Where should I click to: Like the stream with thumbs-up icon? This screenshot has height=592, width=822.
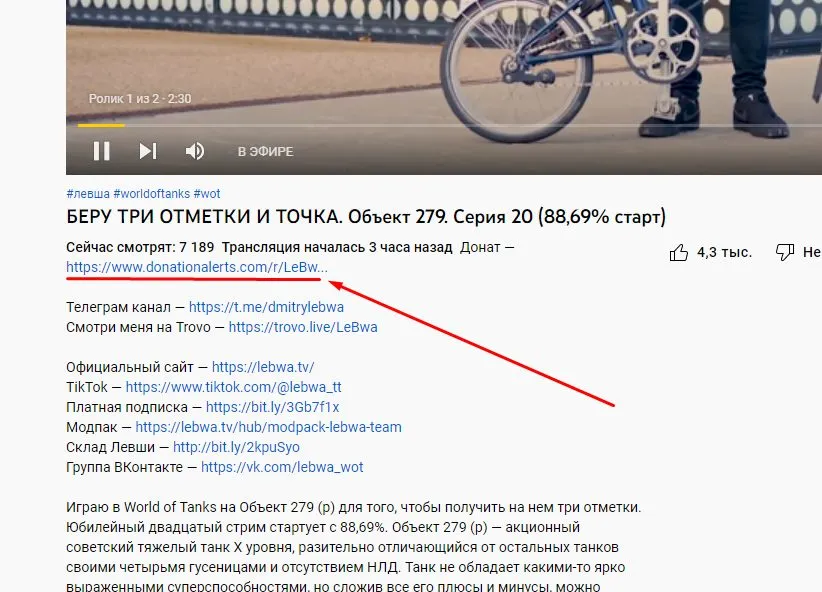click(678, 252)
